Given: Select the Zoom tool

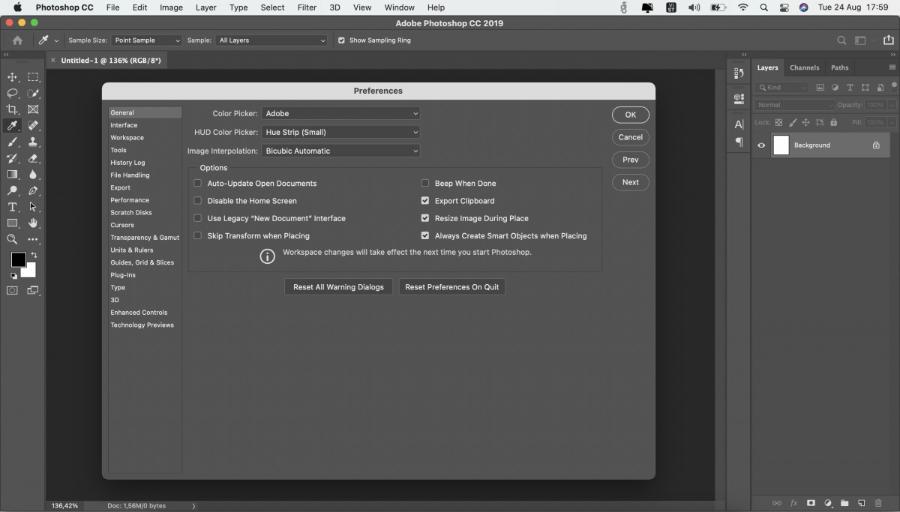Looking at the screenshot, I should 13,239.
